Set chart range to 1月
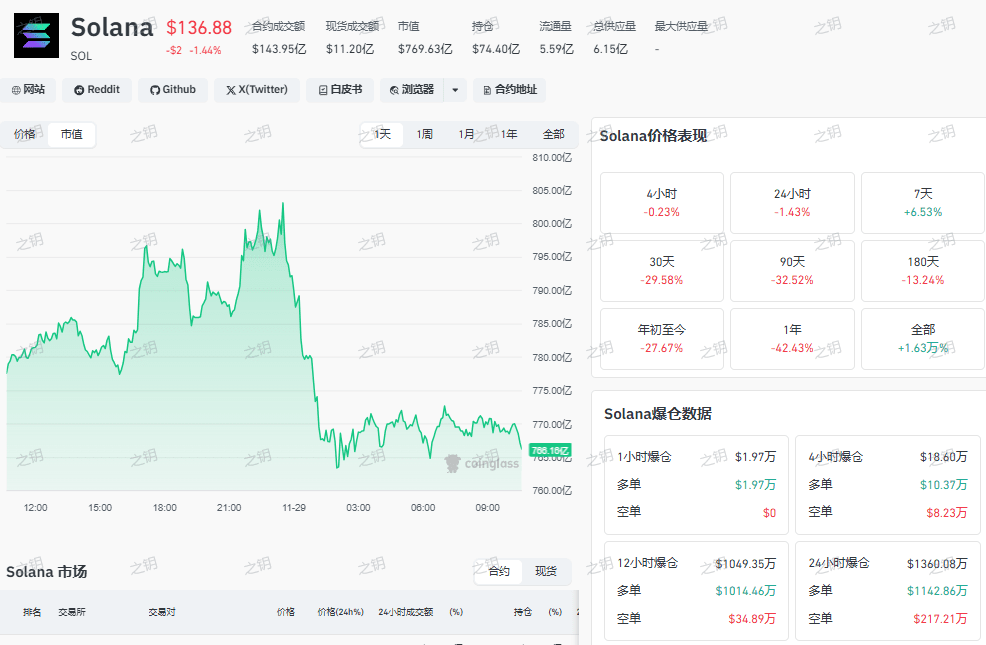This screenshot has height=645, width=986. (x=466, y=135)
